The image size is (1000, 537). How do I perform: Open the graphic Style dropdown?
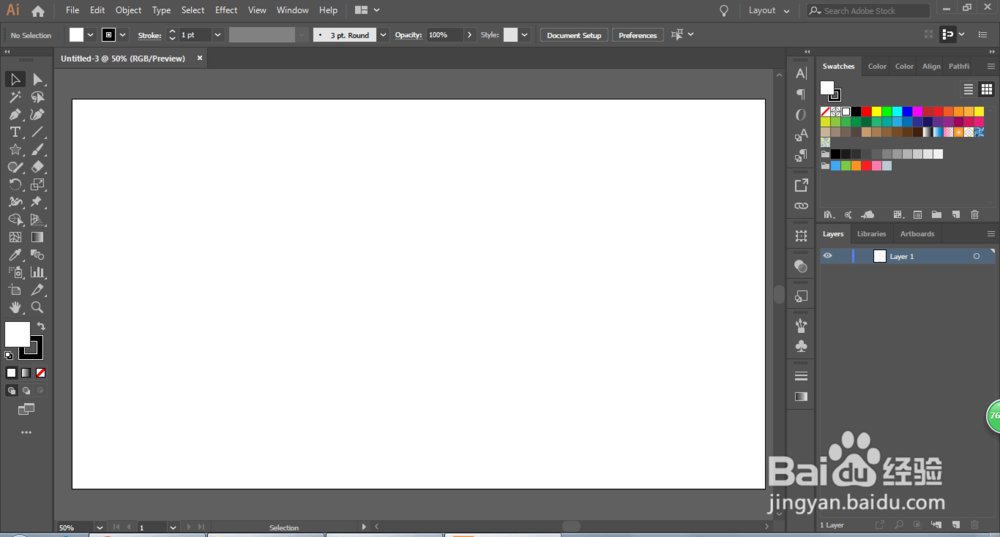[x=524, y=35]
